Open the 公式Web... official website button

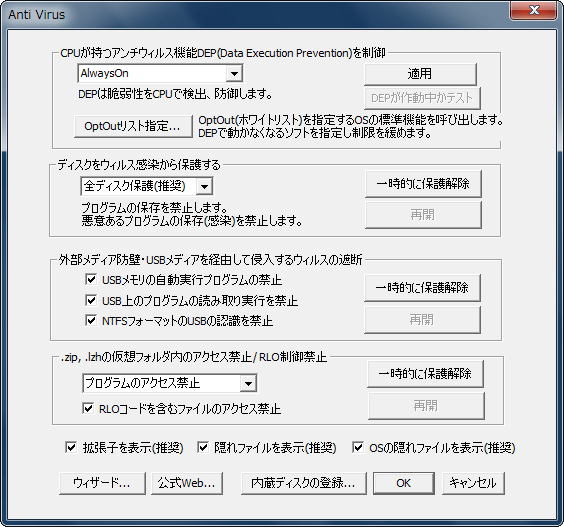(x=187, y=483)
